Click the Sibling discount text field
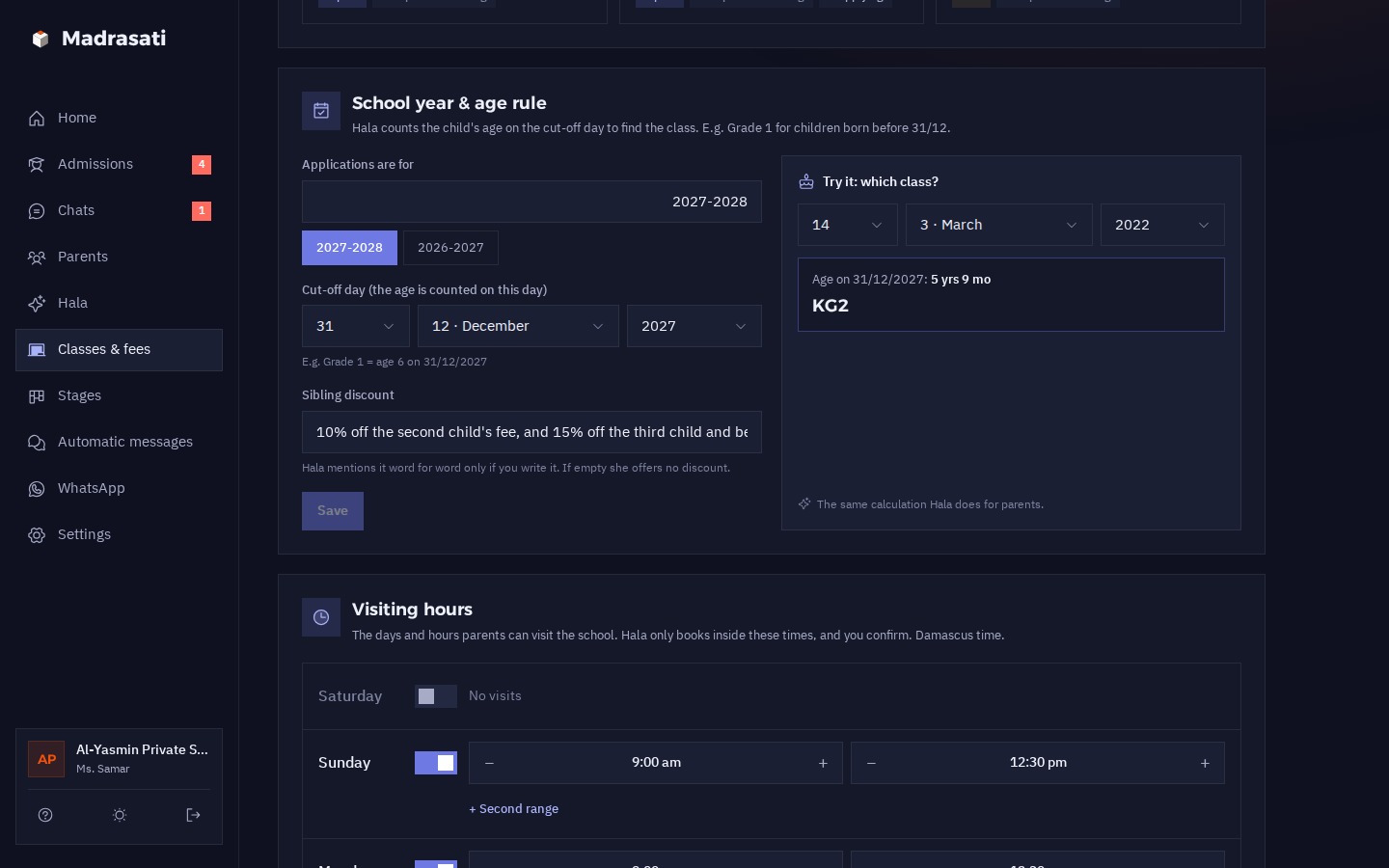 point(531,432)
